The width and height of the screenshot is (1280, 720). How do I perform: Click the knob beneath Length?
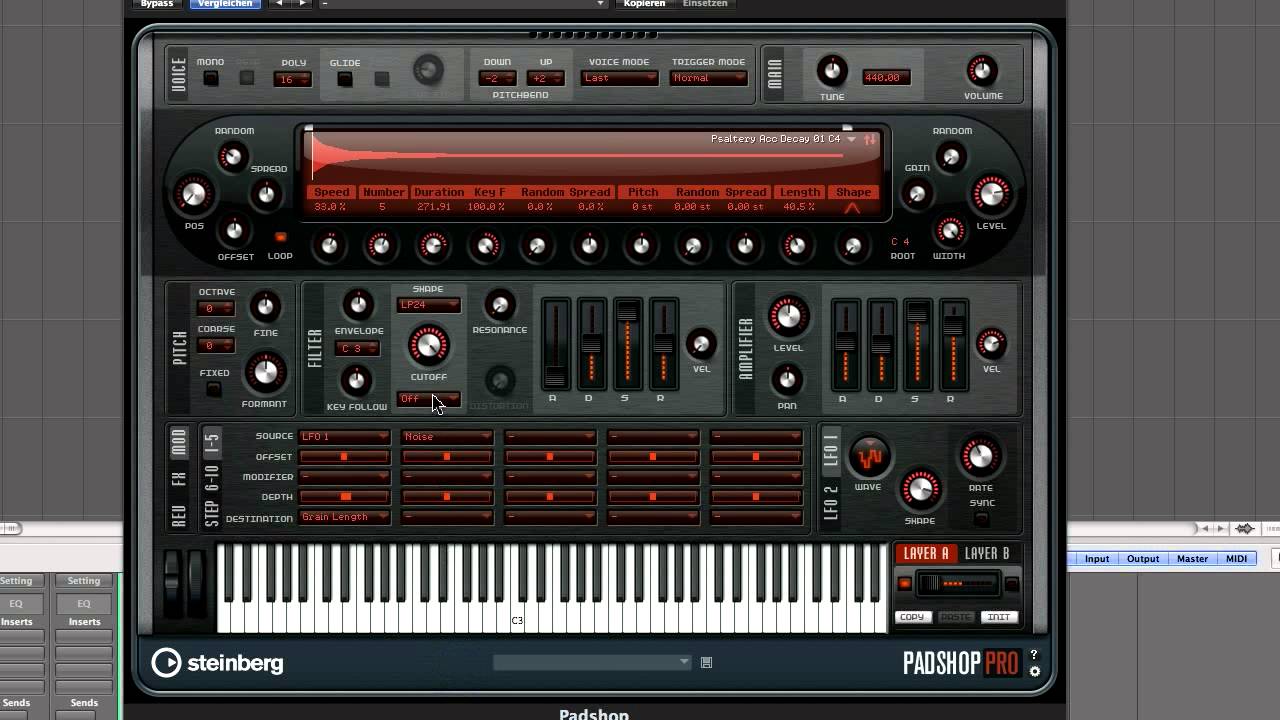click(x=796, y=245)
